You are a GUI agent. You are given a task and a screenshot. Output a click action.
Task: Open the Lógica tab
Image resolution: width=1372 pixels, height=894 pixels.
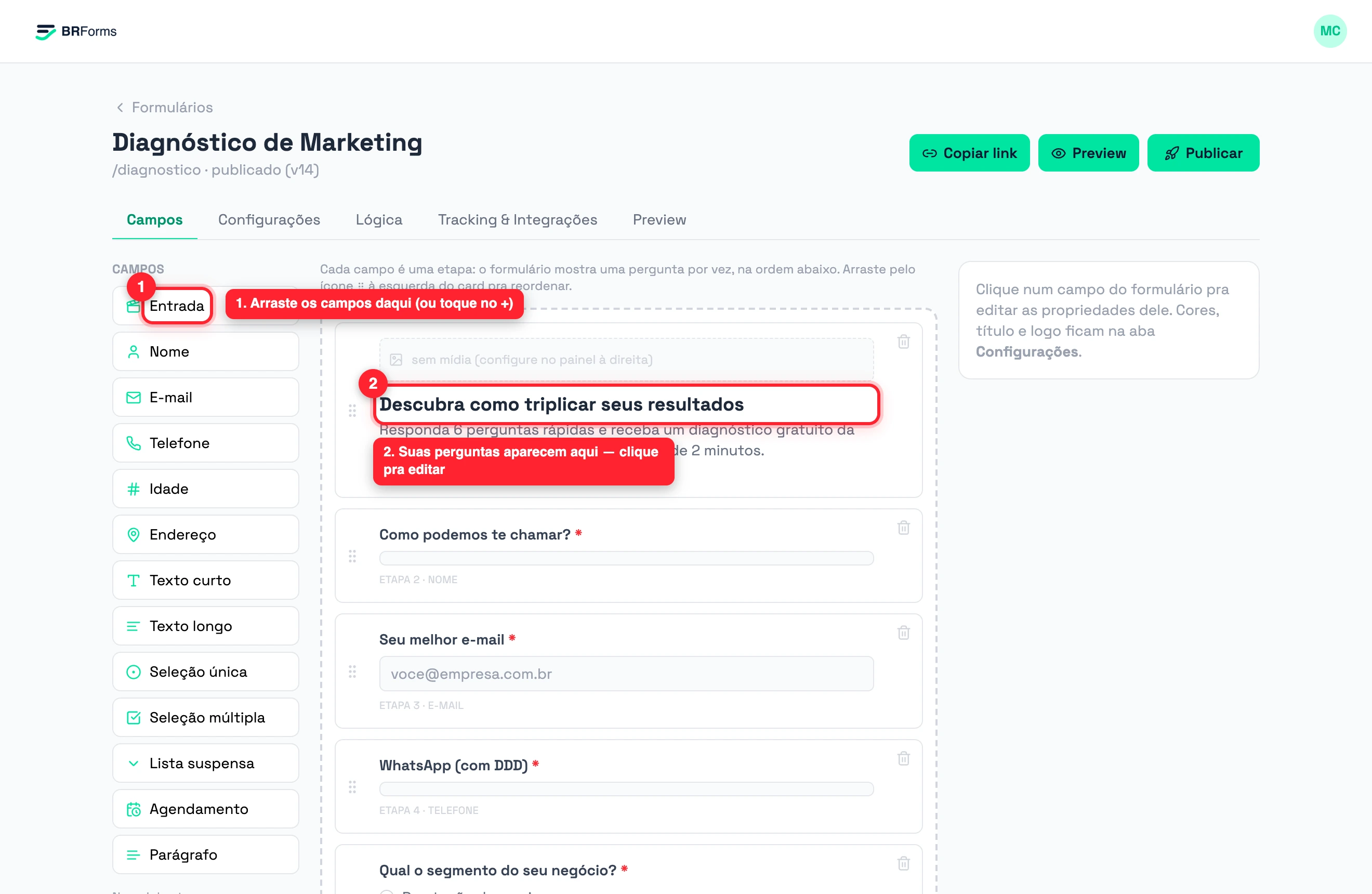[x=379, y=220]
